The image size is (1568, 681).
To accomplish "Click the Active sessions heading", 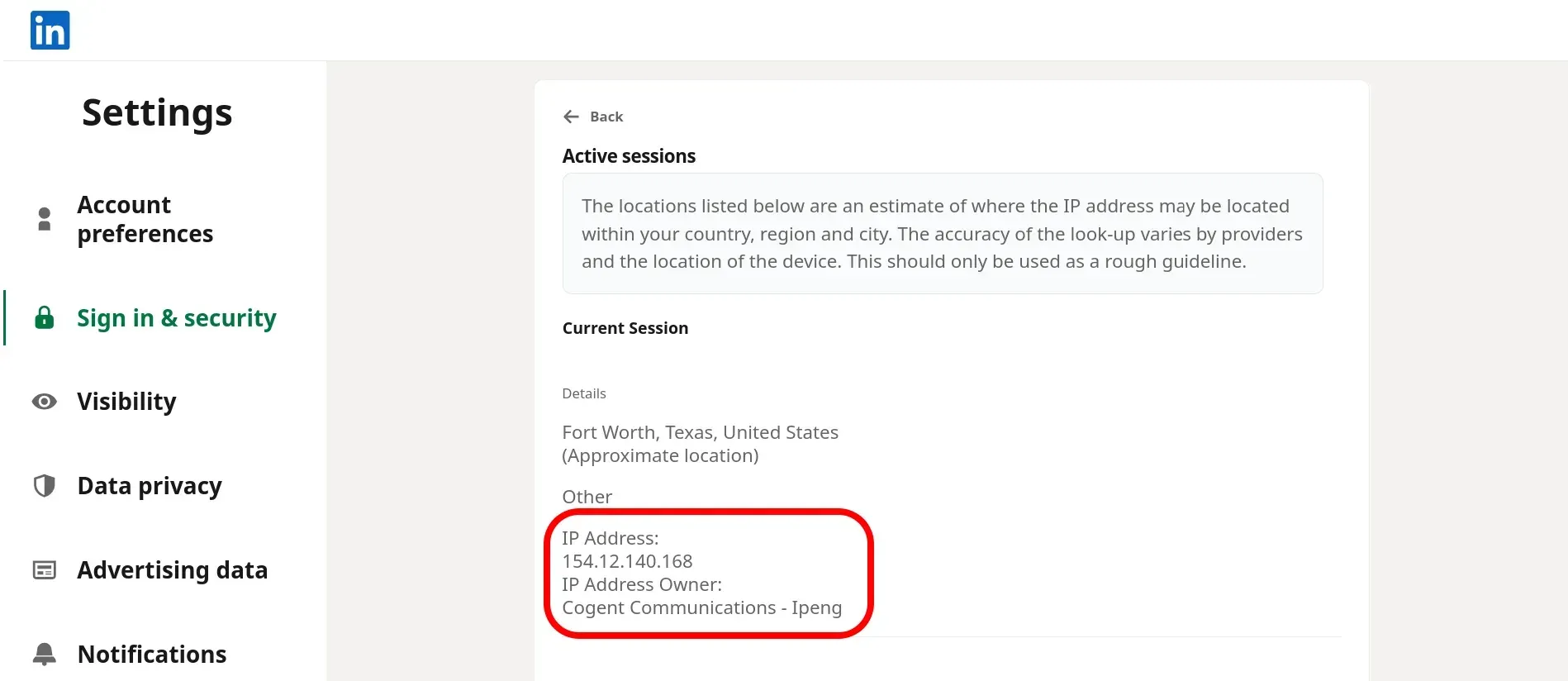I will click(x=629, y=156).
